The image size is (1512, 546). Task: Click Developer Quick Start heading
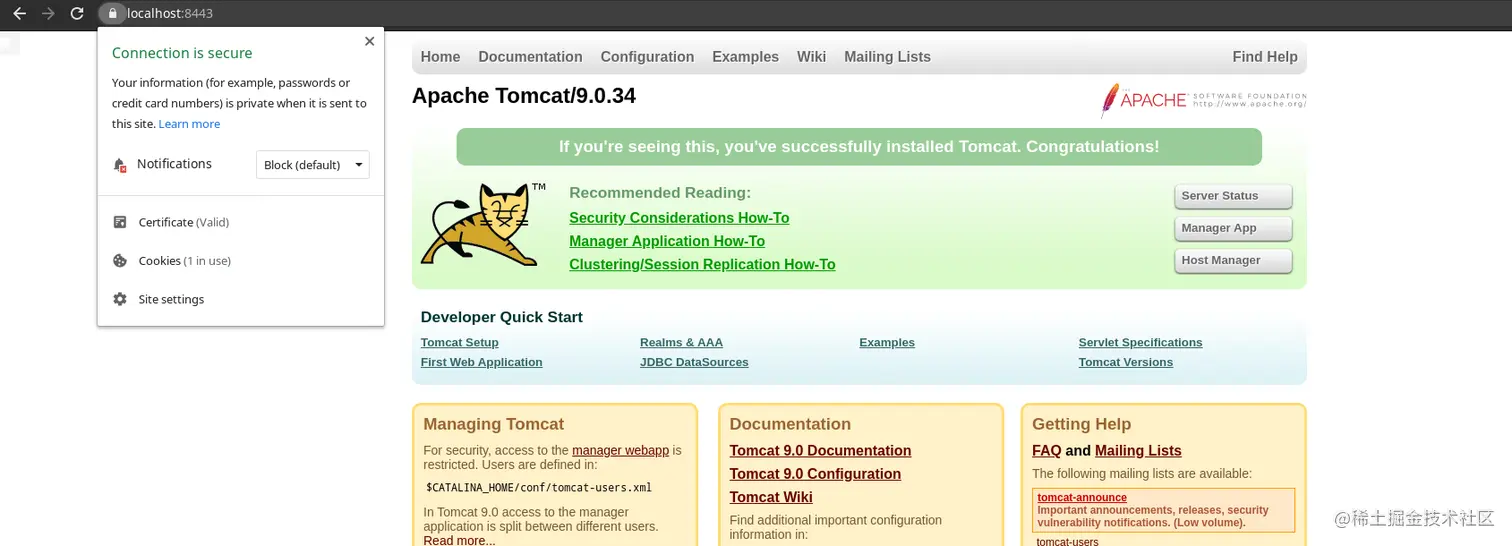coord(501,317)
